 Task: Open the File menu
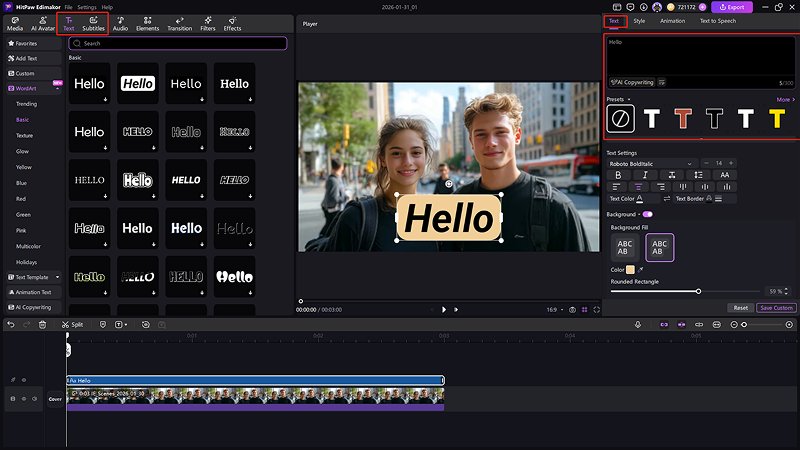point(68,7)
